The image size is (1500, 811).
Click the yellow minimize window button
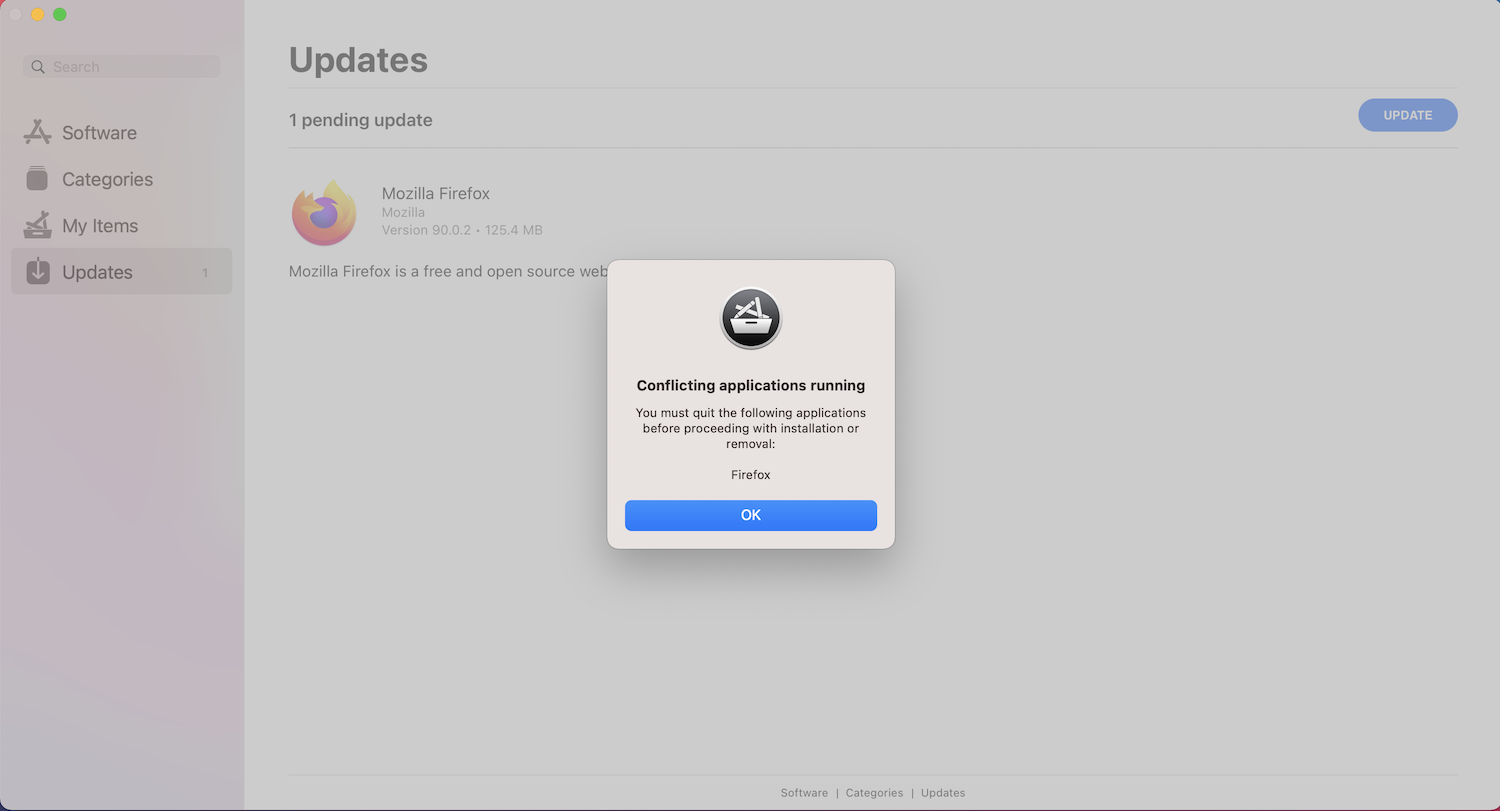point(37,14)
